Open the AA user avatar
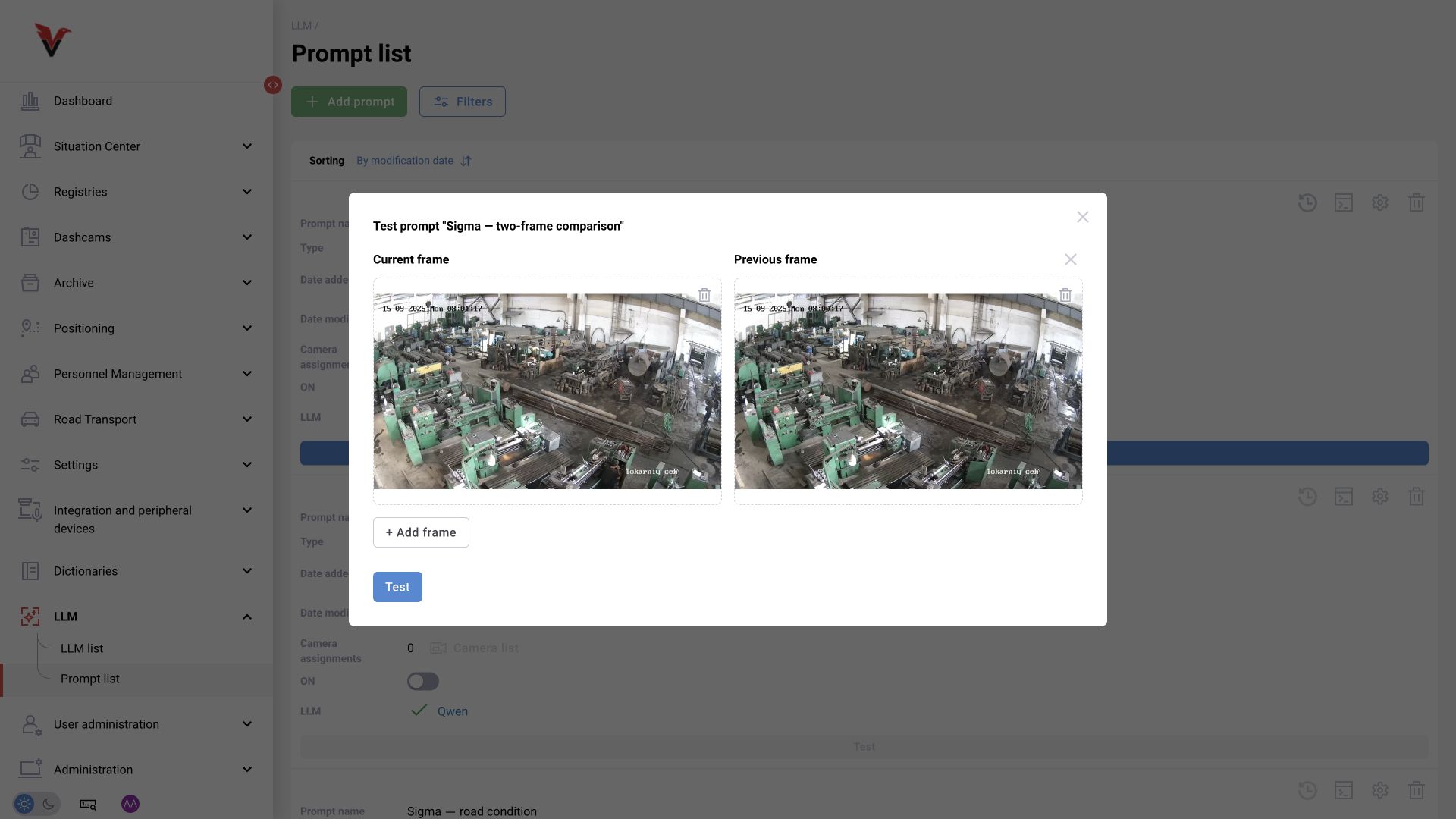Image resolution: width=1456 pixels, height=819 pixels. (130, 804)
